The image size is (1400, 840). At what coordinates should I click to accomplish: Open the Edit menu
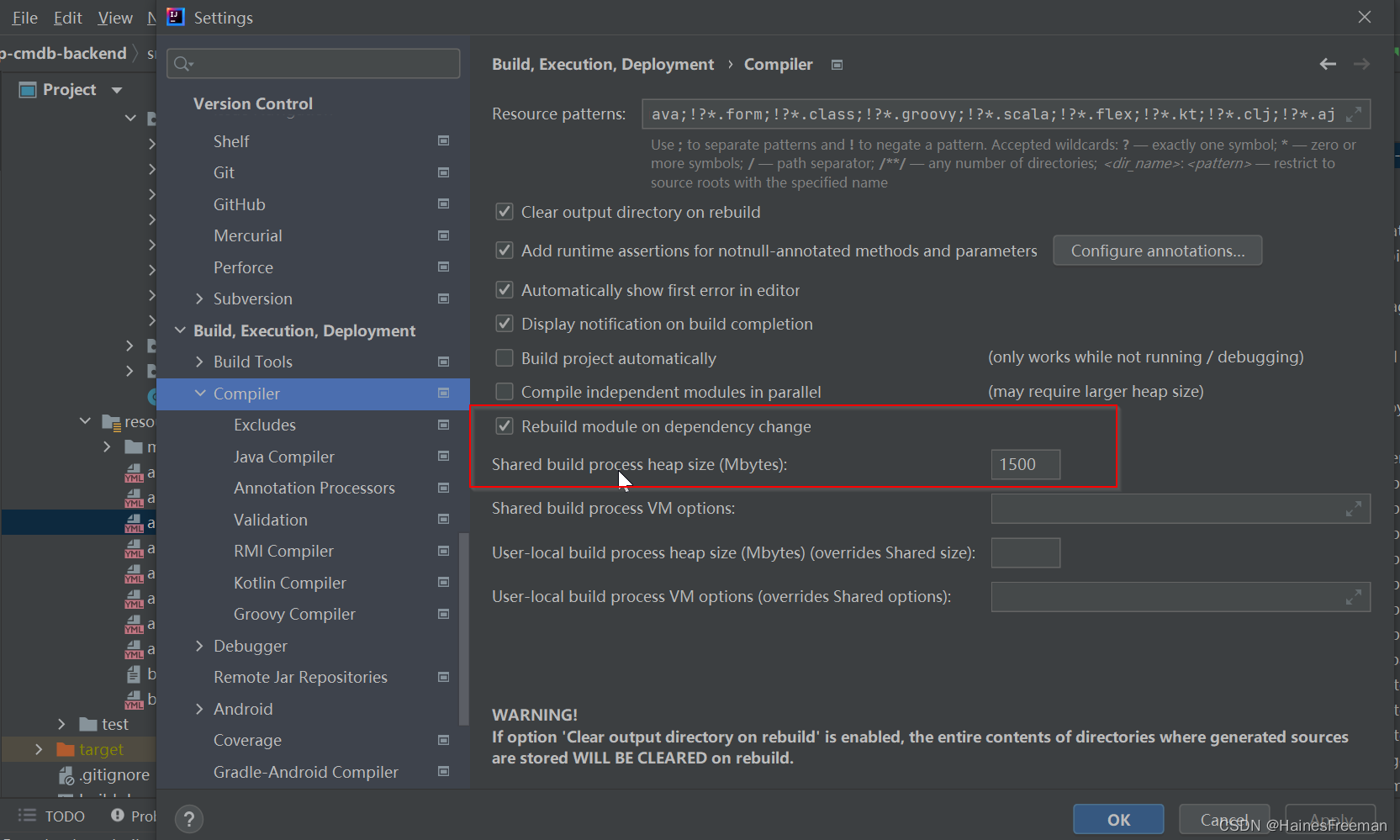pyautogui.click(x=67, y=18)
